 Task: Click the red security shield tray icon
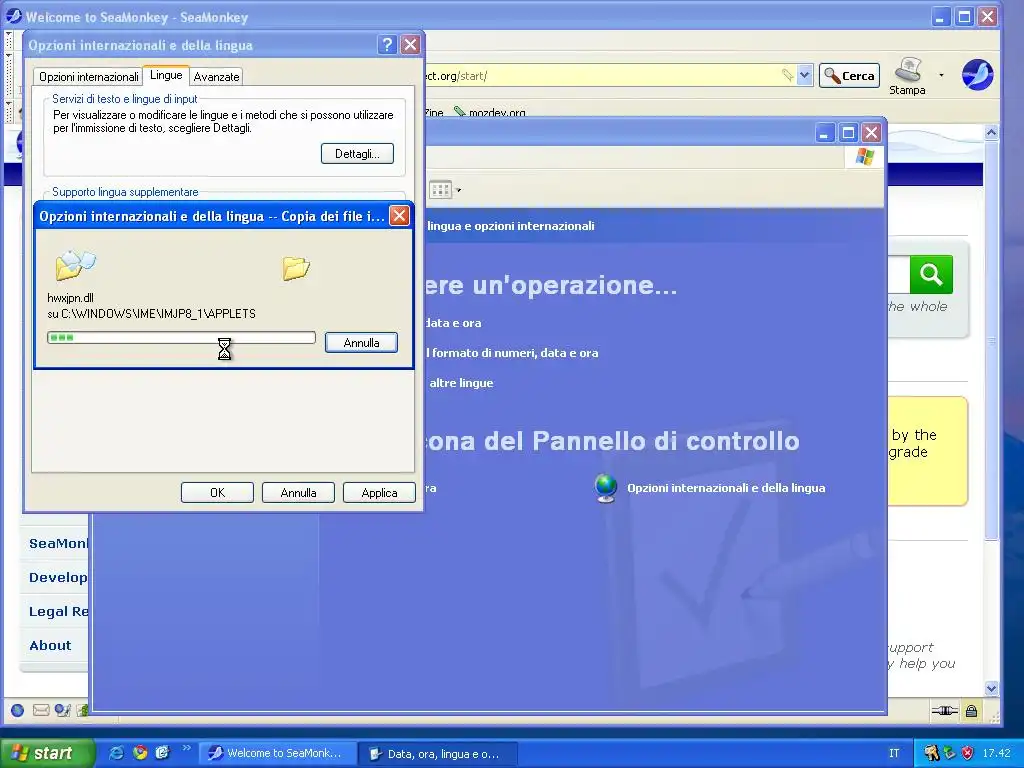[x=967, y=753]
